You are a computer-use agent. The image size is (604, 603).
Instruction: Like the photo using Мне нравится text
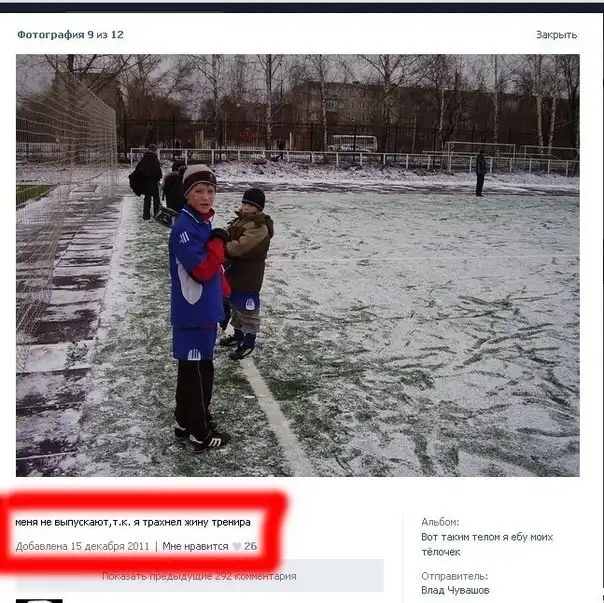click(195, 546)
